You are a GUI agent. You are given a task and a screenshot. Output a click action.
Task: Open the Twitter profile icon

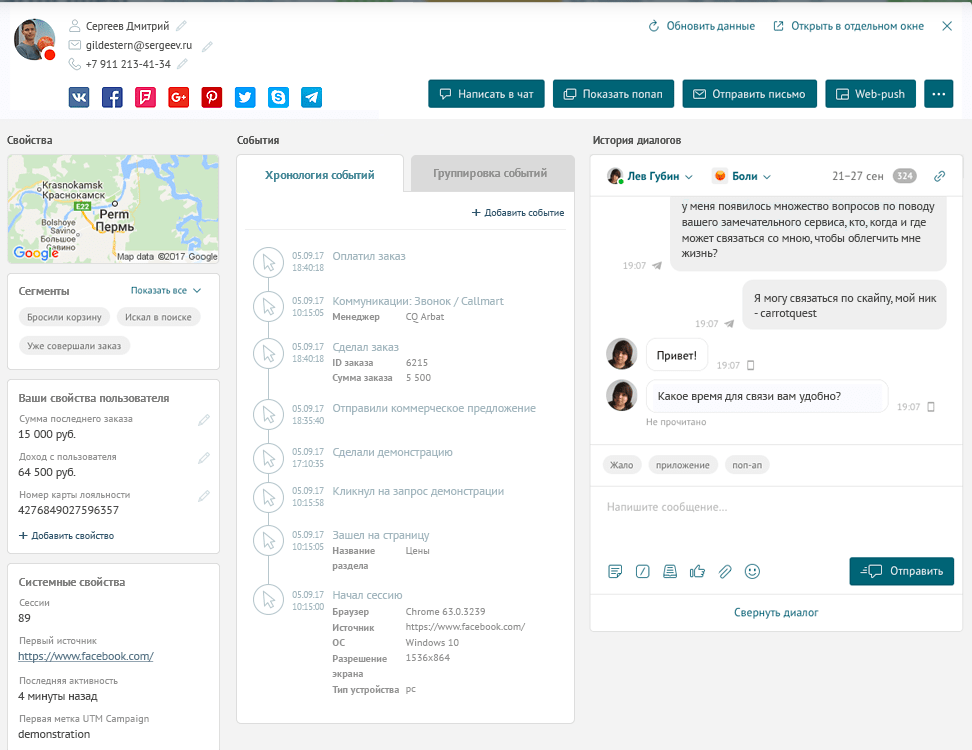(x=245, y=97)
